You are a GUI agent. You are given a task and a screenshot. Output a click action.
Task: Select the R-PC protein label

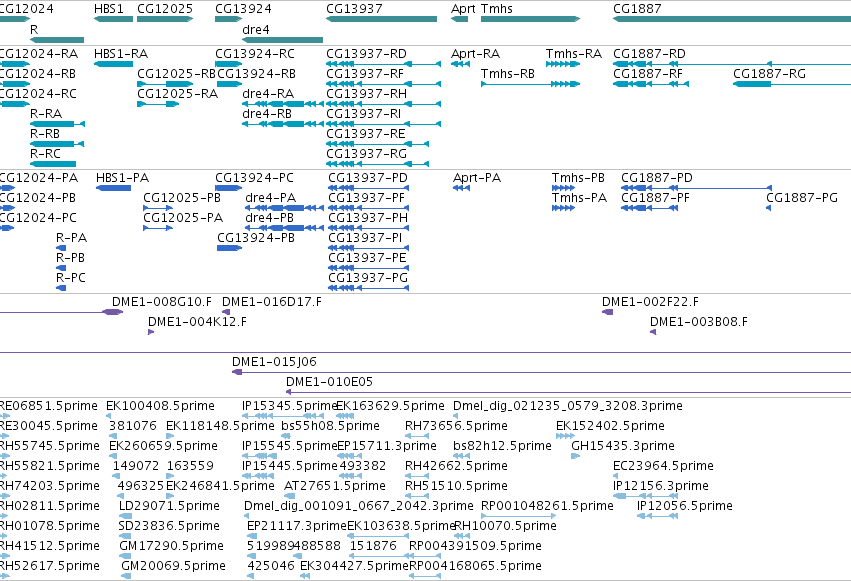coord(71,278)
